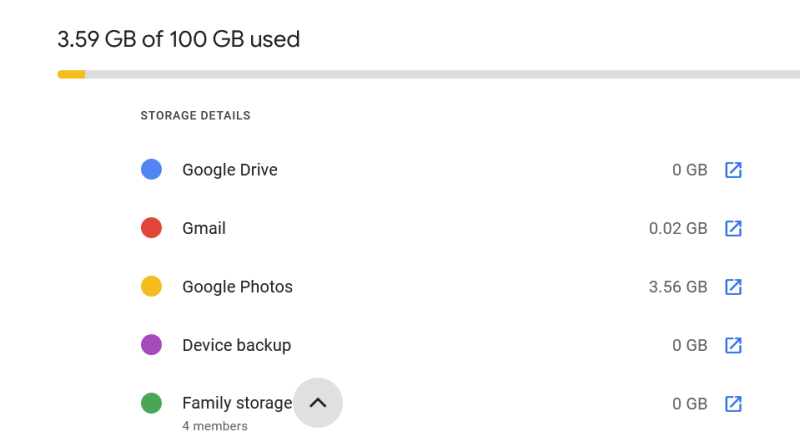Click the yellow used portion of storage bar
Screen dimensions: 800x442
(71, 74)
